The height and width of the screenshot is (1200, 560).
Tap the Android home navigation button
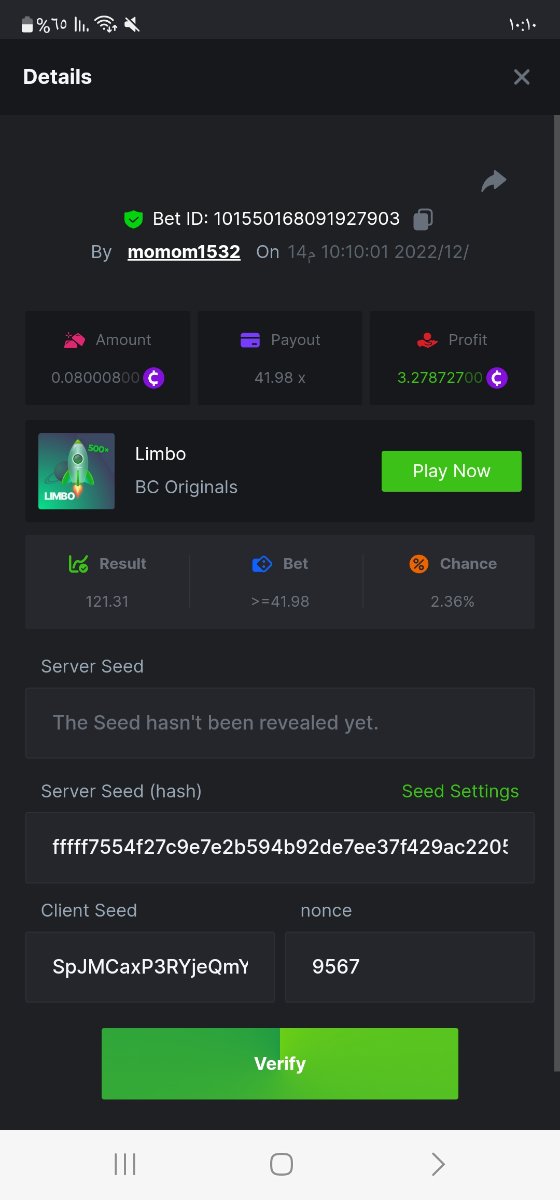(281, 1164)
